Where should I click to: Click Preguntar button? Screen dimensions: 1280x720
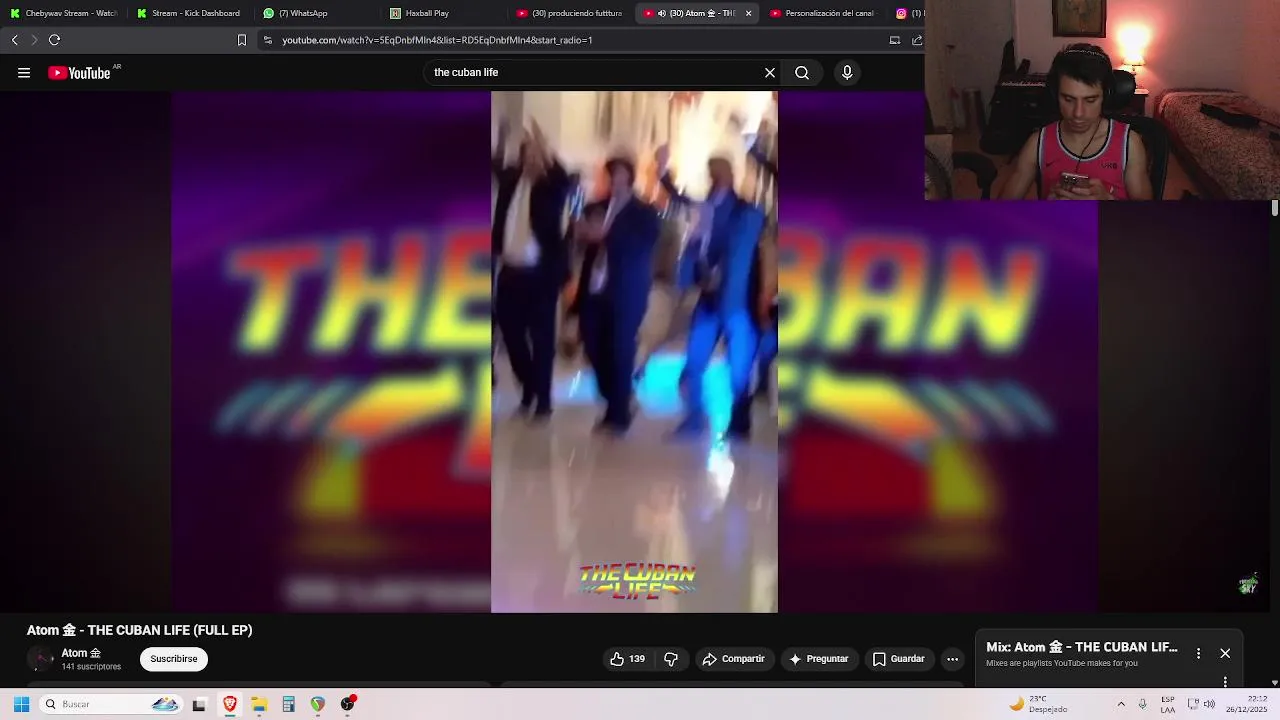tap(819, 659)
